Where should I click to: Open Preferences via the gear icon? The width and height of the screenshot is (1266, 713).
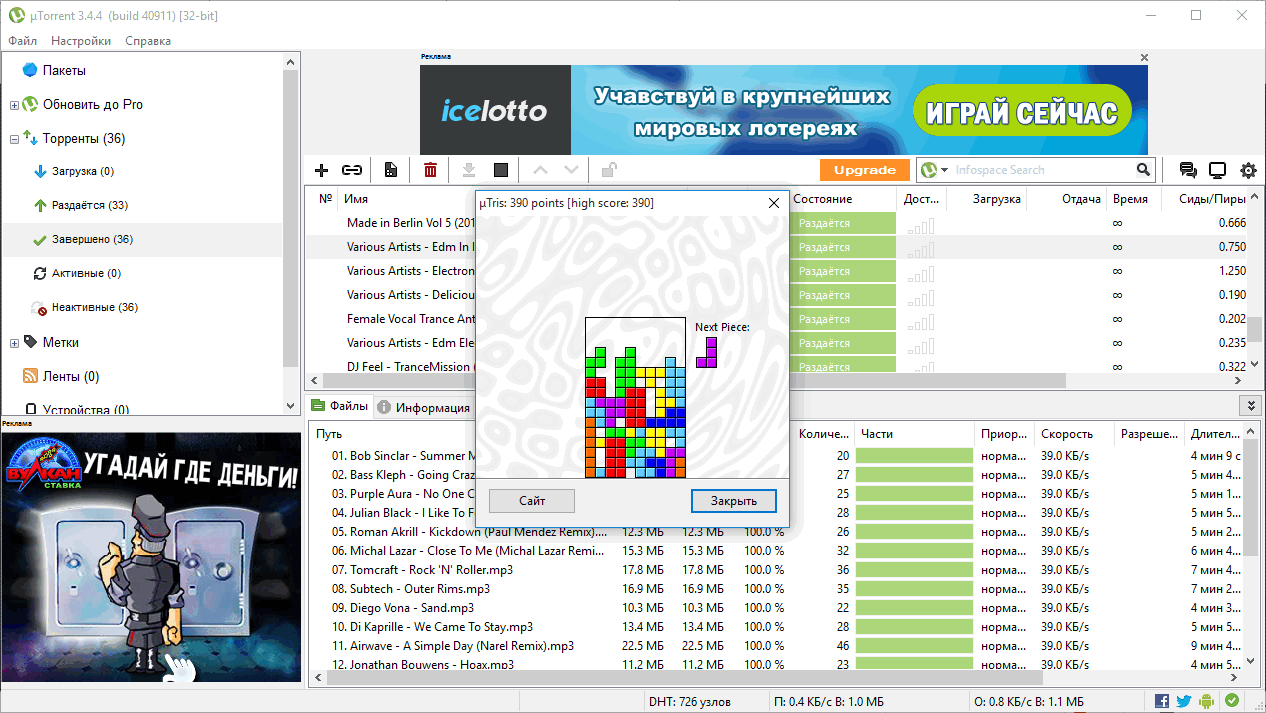[1249, 170]
